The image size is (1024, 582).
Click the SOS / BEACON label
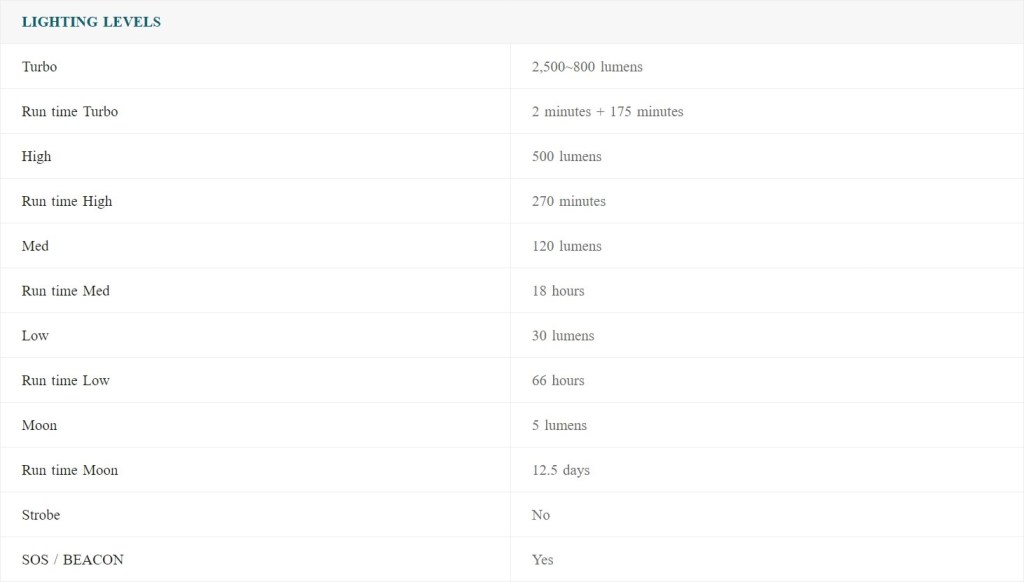coord(73,560)
